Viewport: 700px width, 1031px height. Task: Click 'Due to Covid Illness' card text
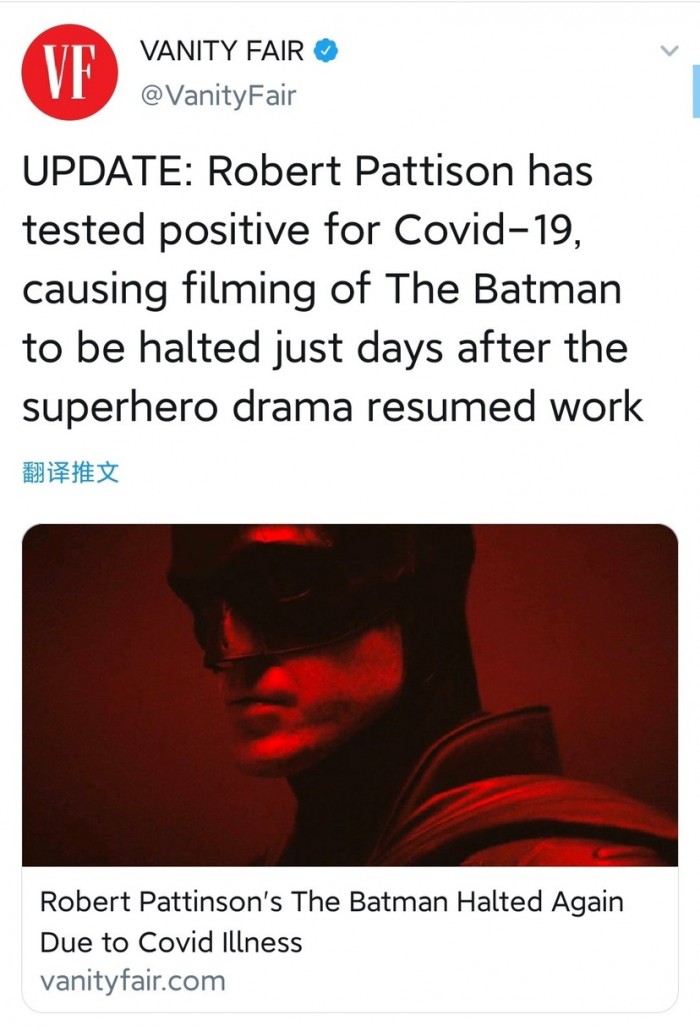point(170,942)
